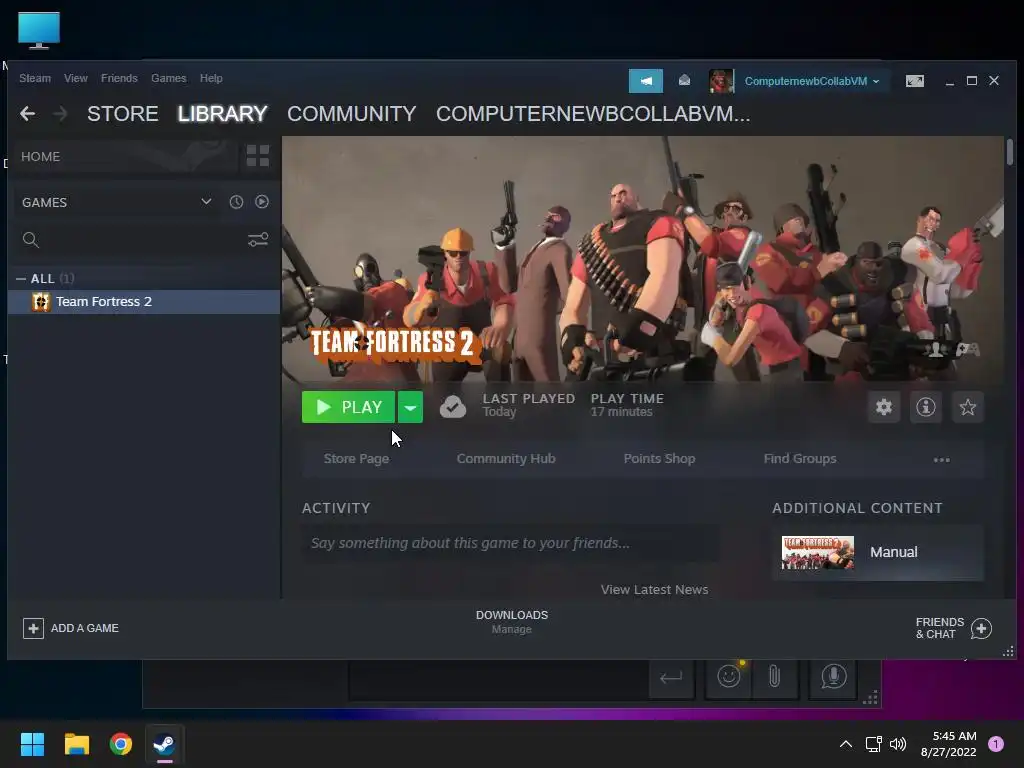Open the network tray icon
Image resolution: width=1024 pixels, height=768 pixels.
873,744
